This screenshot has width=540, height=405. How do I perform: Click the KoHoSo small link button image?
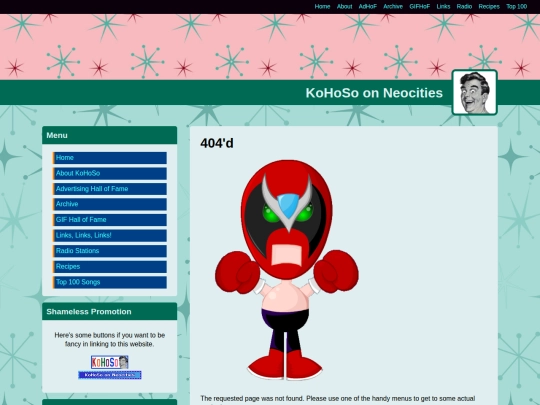pos(110,362)
